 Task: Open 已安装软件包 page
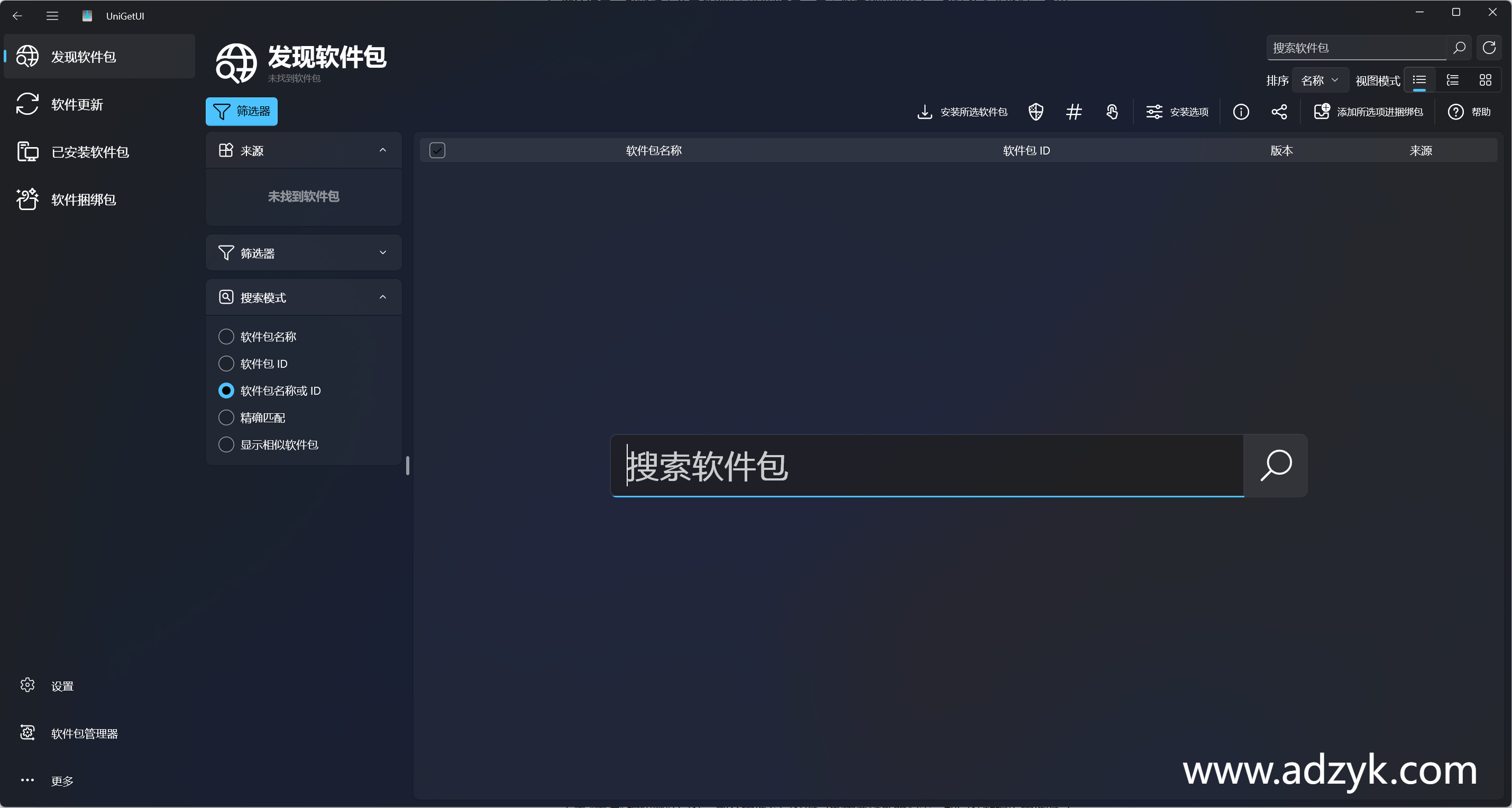(x=89, y=151)
